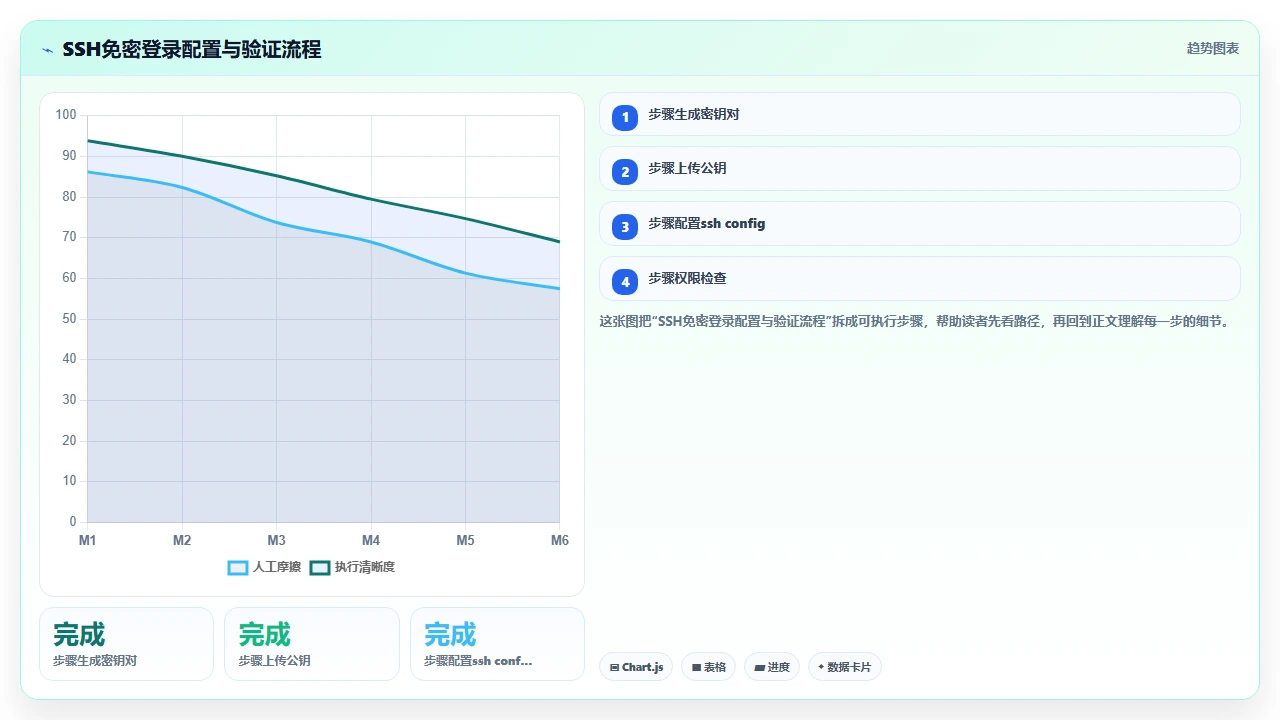This screenshot has height=720, width=1280.
Task: Select the 完成 card for 步骤生成密钥对
Action: click(126, 644)
